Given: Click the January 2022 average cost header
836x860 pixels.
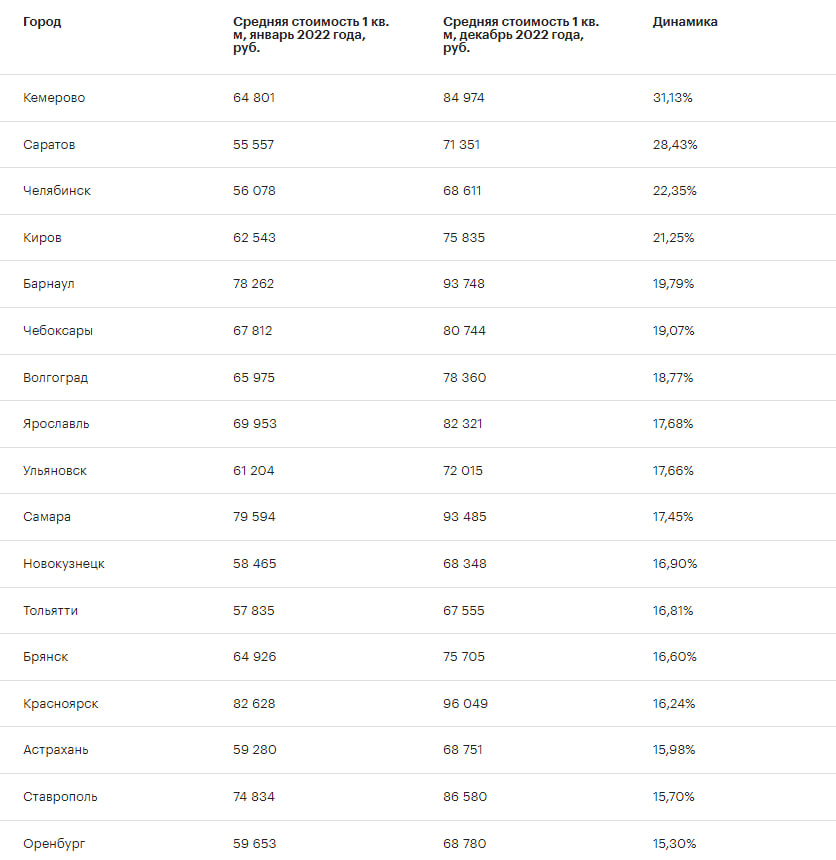Looking at the screenshot, I should click(x=310, y=35).
